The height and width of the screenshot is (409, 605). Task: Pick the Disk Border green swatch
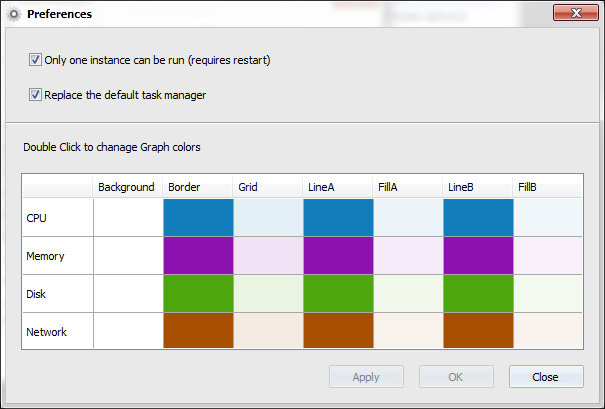pos(198,294)
